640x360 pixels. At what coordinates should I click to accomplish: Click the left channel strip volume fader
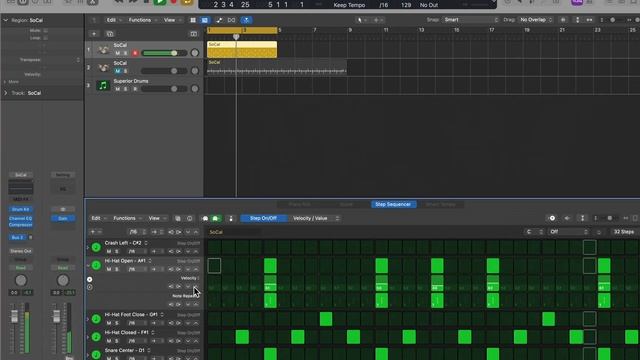(x=14, y=316)
